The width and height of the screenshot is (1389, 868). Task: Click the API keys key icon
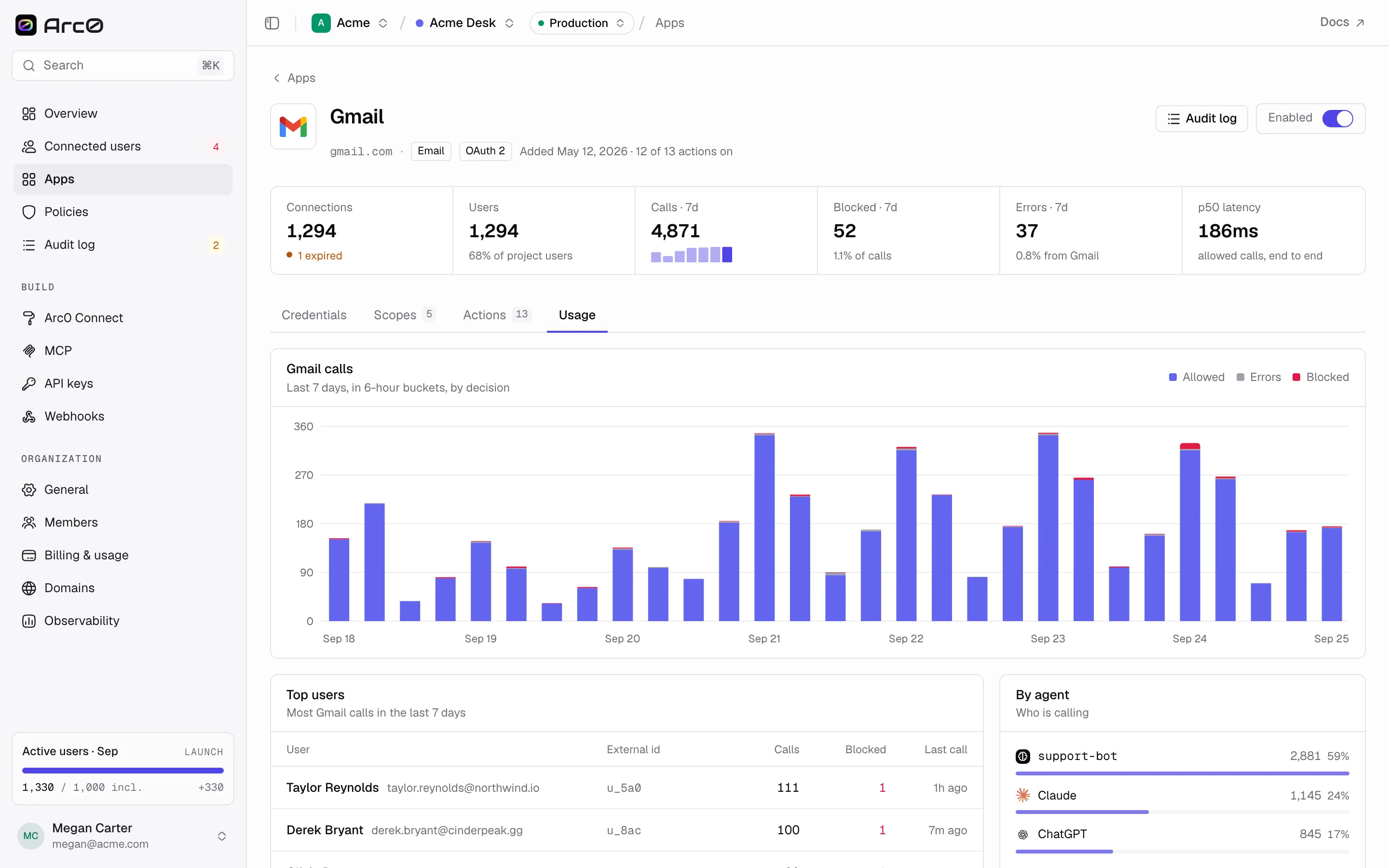29,383
